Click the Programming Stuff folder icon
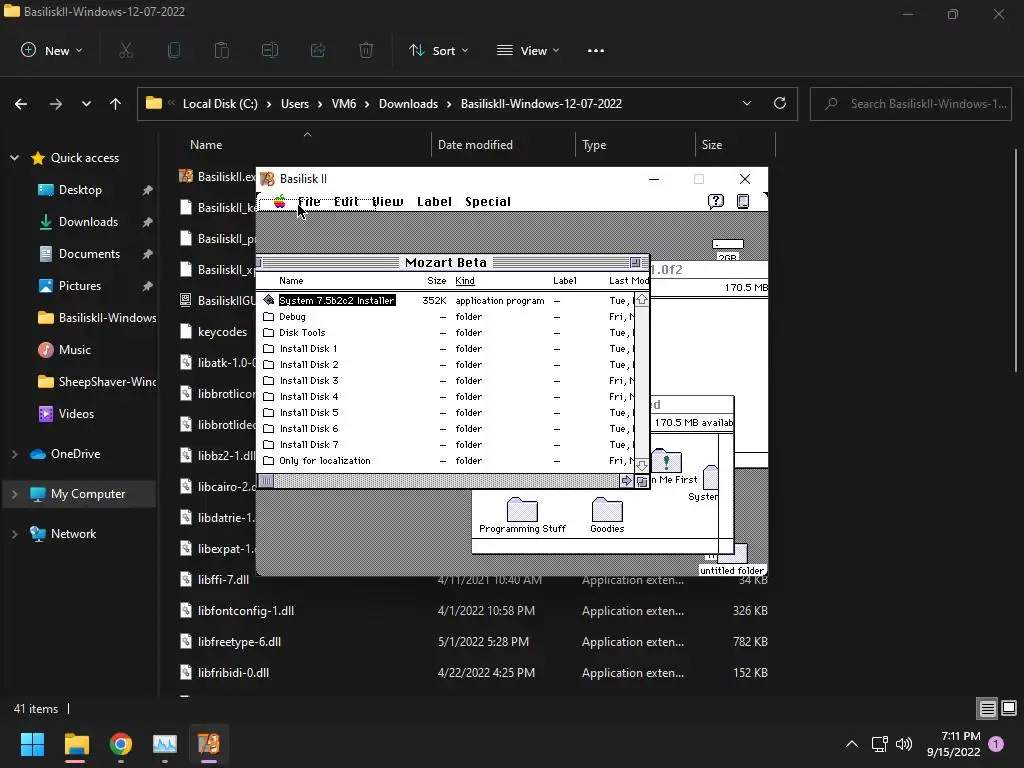Image resolution: width=1024 pixels, height=768 pixels. [x=522, y=509]
